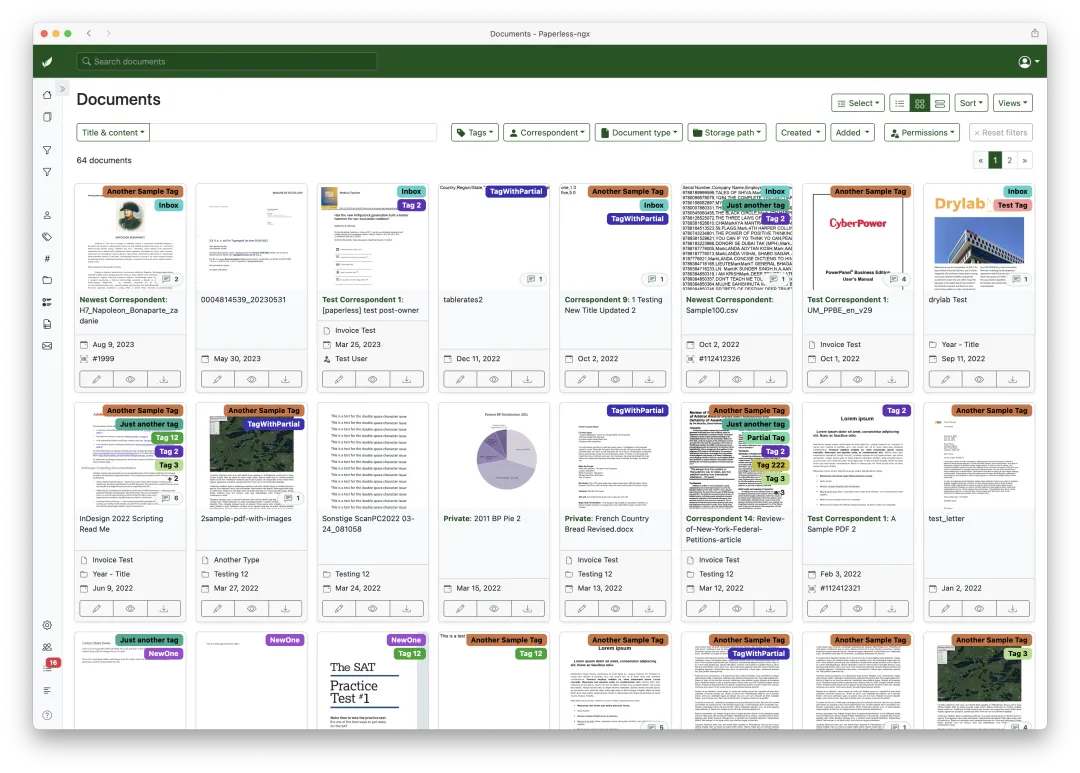
Task: Open Document types hash icon in sidebar
Action: (47, 258)
